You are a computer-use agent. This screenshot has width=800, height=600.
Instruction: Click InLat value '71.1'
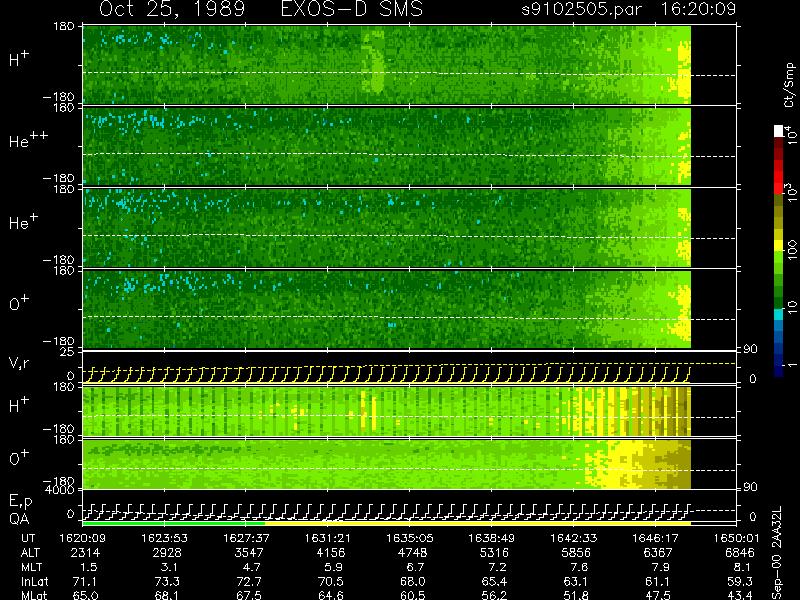pos(85,581)
